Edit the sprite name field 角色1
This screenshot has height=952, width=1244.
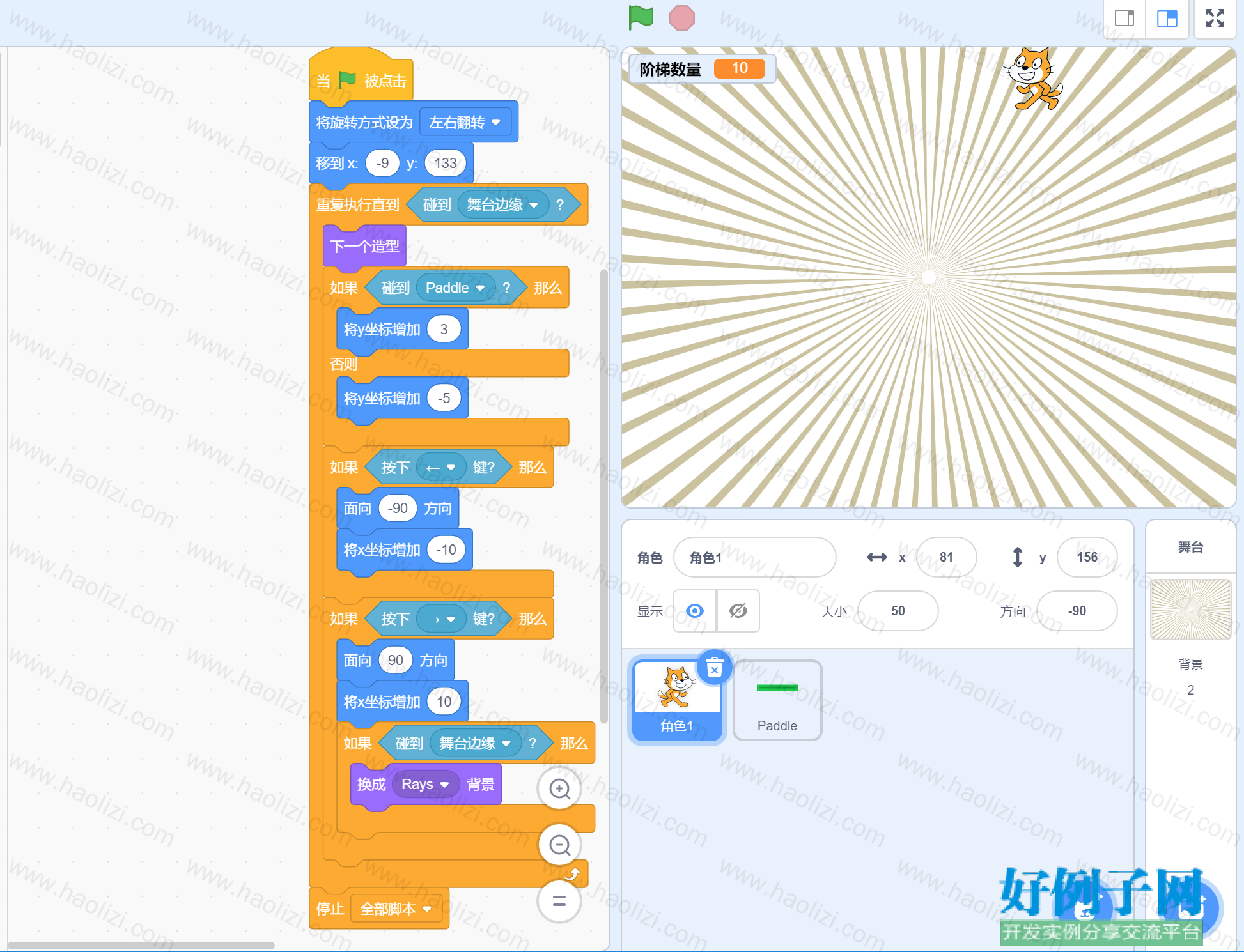pyautogui.click(x=754, y=557)
